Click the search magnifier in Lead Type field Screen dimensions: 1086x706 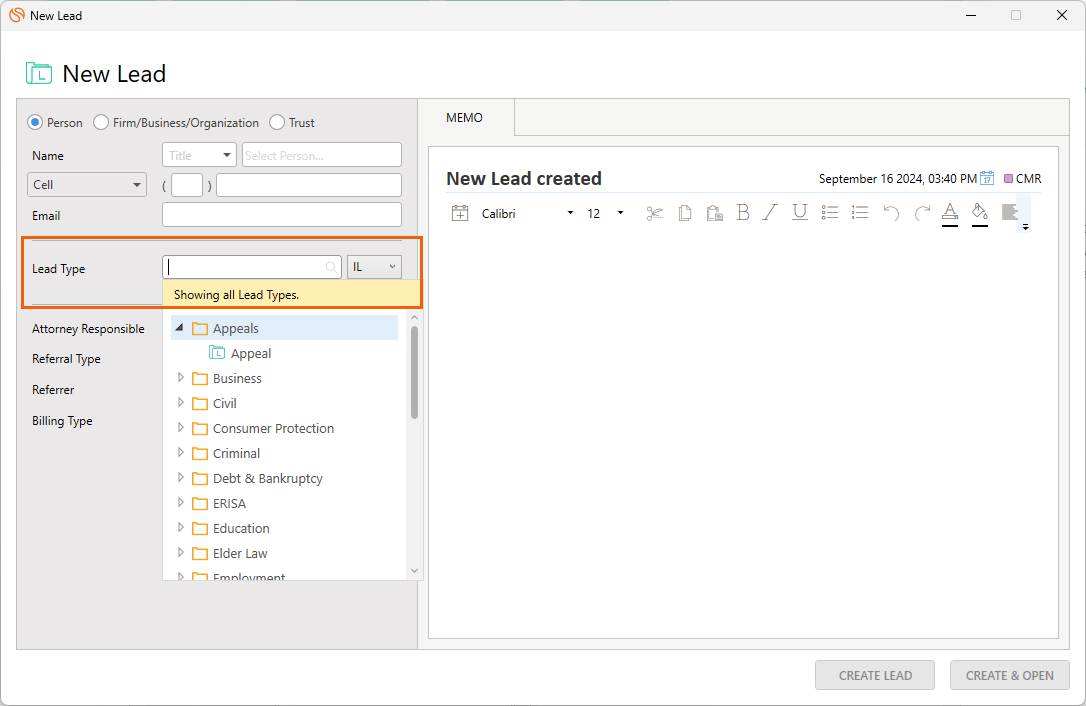[332, 267]
